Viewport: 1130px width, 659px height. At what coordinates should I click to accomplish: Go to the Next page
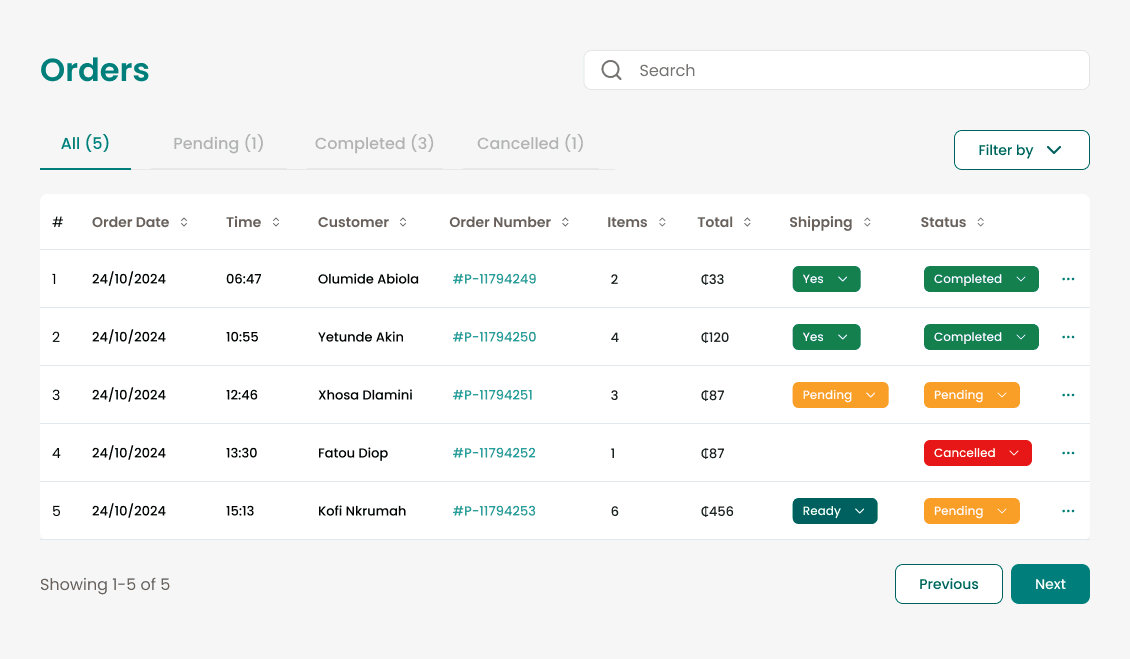coord(1050,584)
